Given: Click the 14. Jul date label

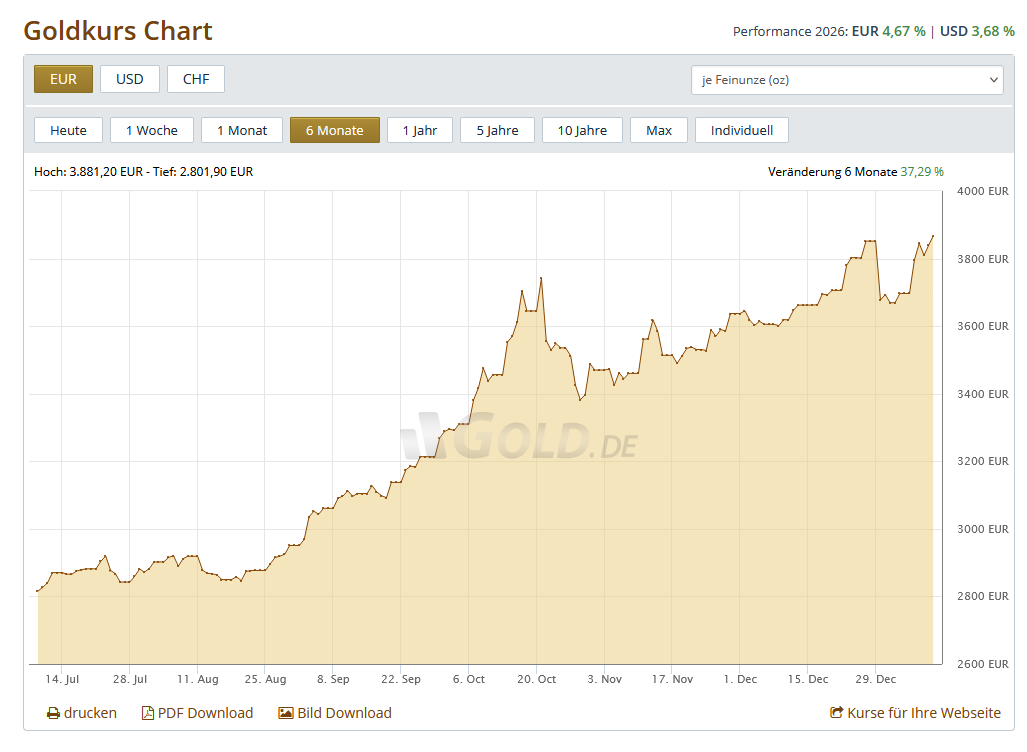Looking at the screenshot, I should 62,679.
